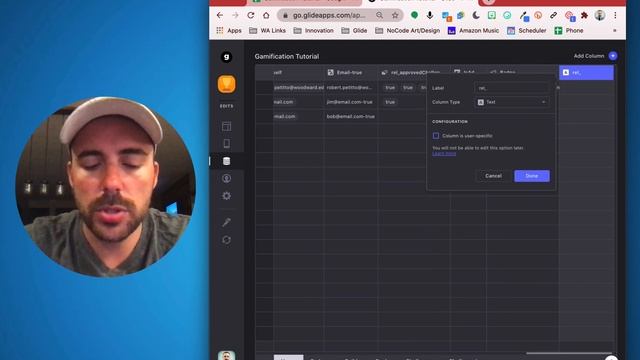This screenshot has height=360, width=640.
Task: Click the true chip in jim's row
Action: 390,102
